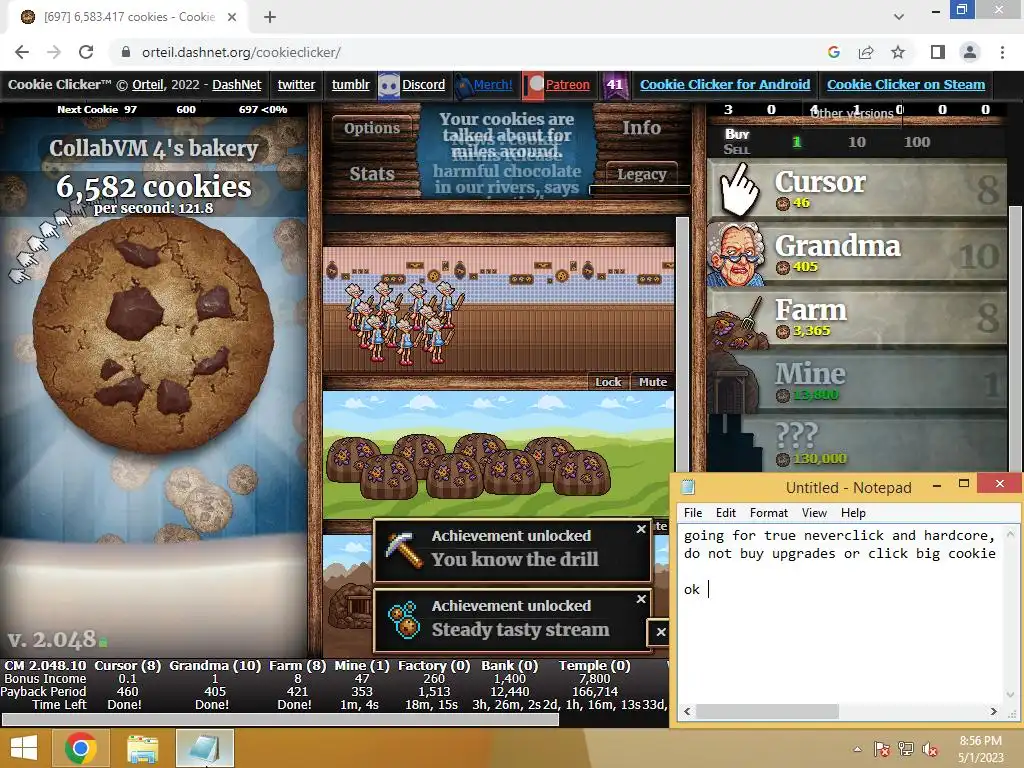Open Cookie Clicker for Android link
1024x768 pixels.
(x=725, y=85)
